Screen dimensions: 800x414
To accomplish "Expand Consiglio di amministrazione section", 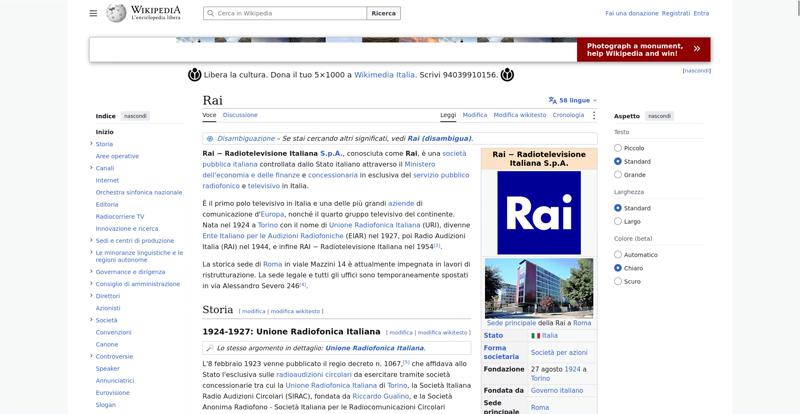I will click(x=91, y=284).
